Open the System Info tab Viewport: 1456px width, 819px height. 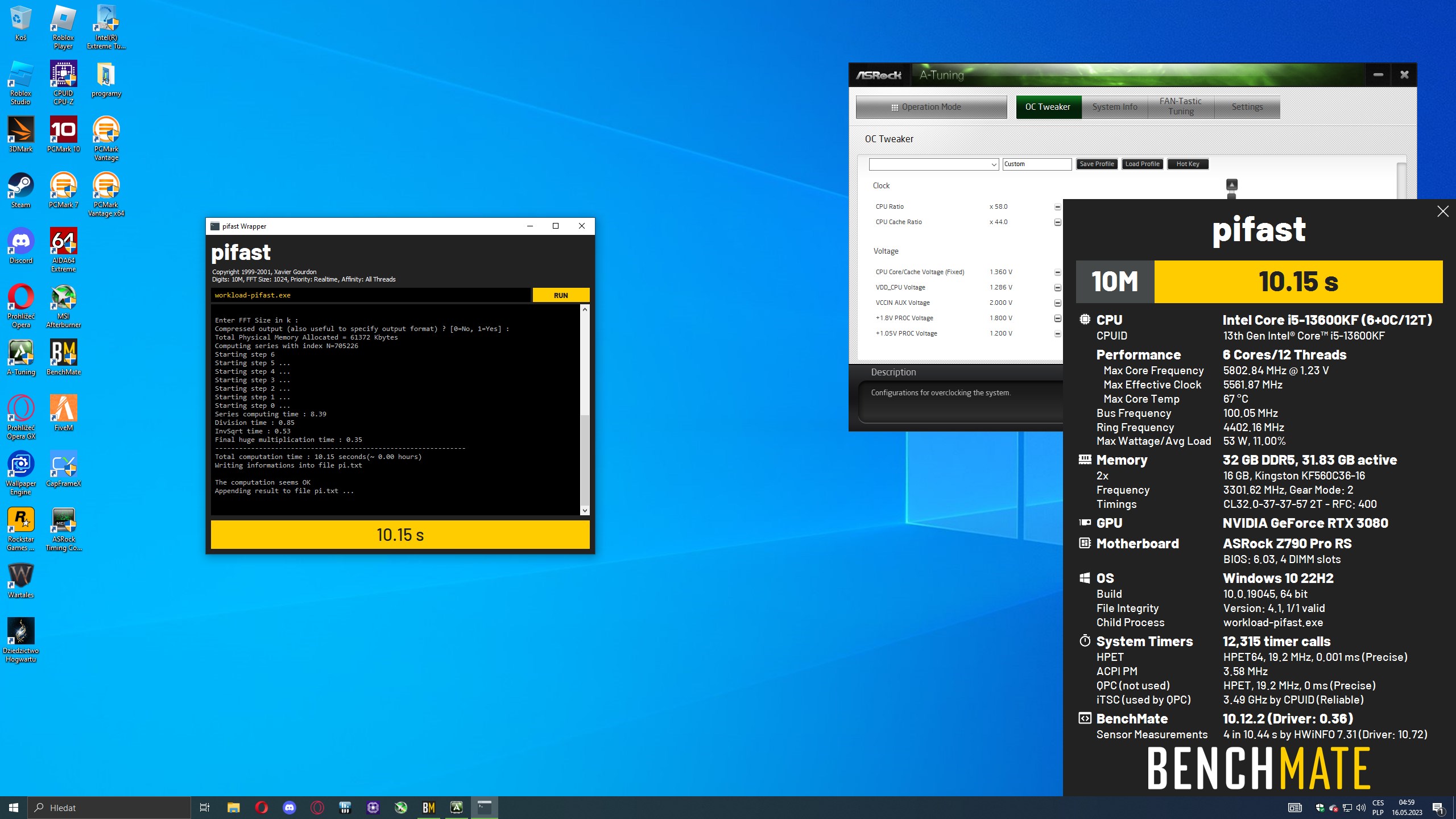(1115, 107)
